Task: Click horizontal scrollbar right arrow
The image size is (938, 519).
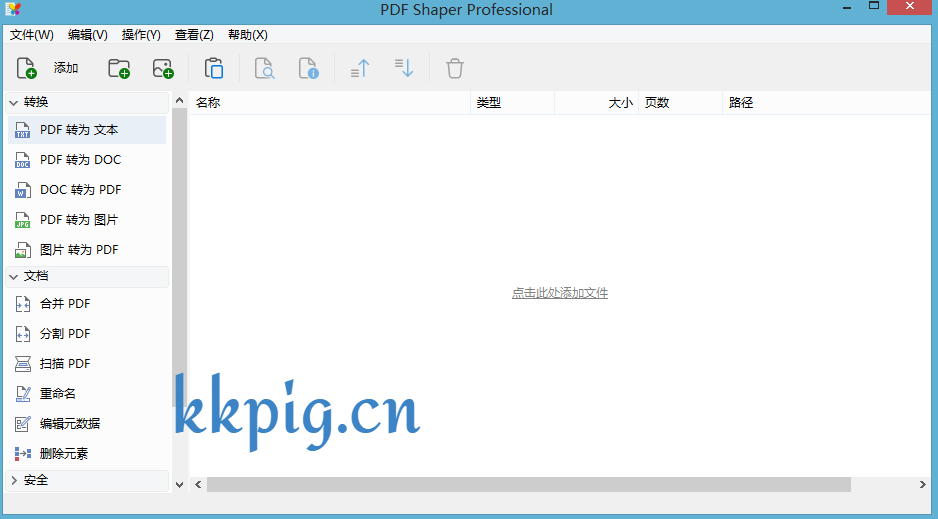Action: [x=922, y=484]
